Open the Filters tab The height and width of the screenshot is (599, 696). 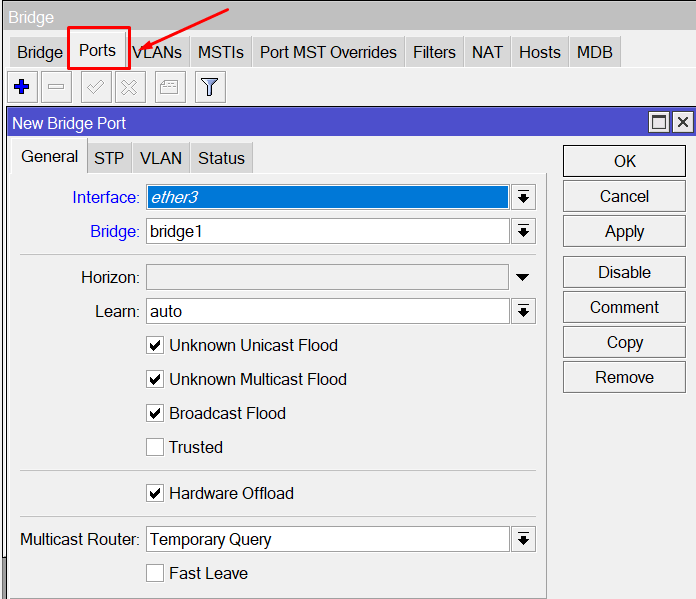pyautogui.click(x=434, y=52)
